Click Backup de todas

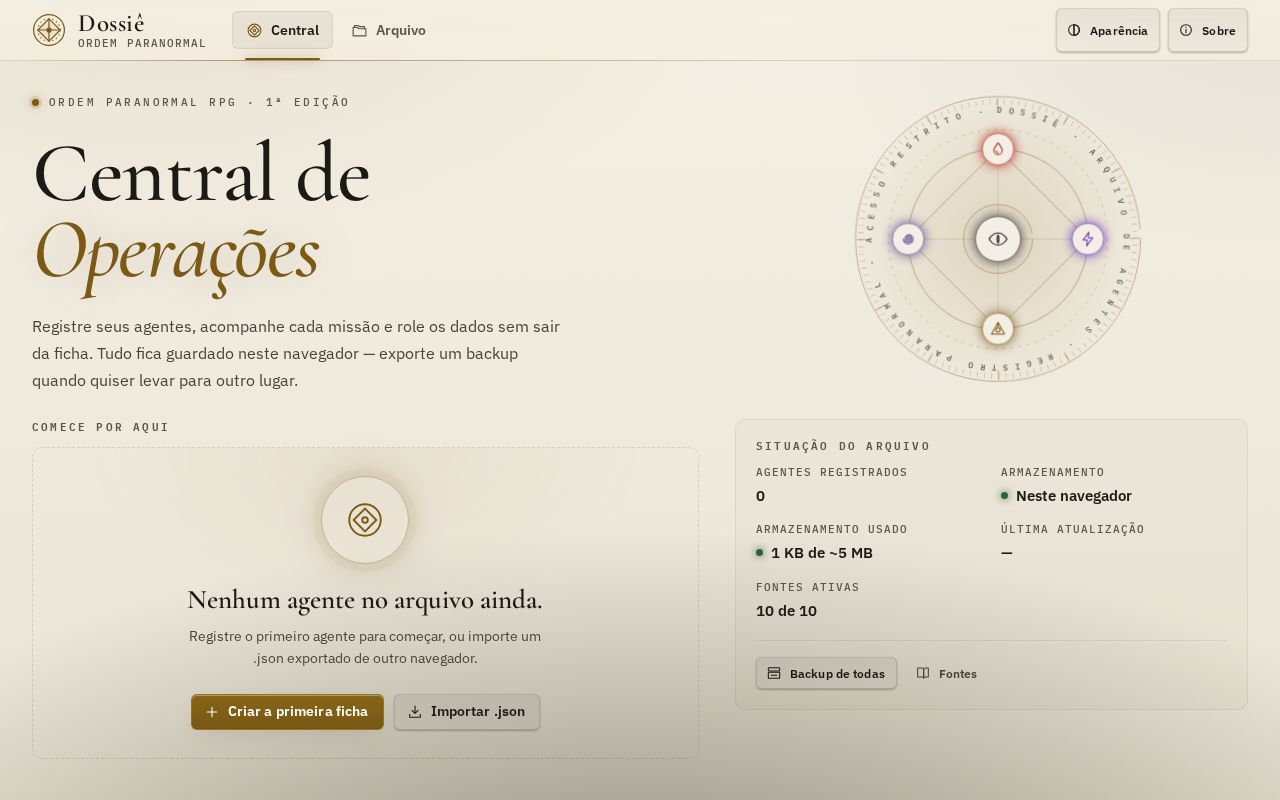tap(826, 673)
